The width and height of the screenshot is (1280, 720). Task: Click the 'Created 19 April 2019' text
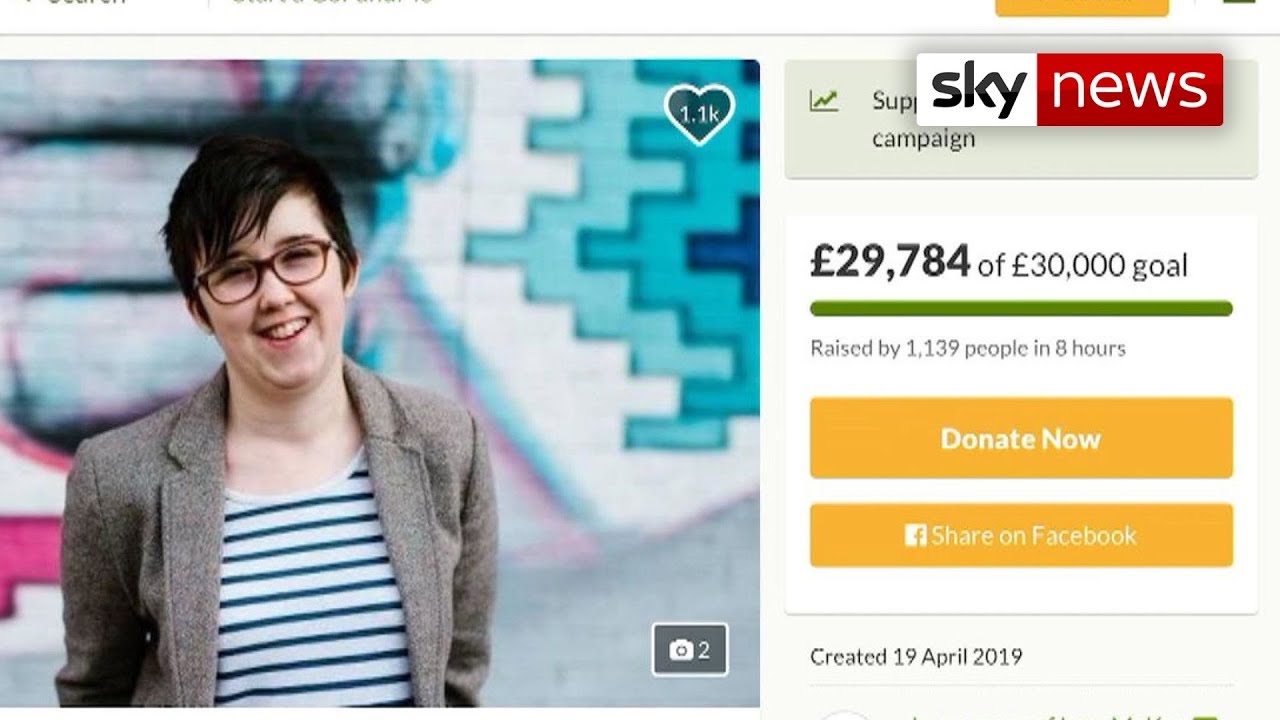(916, 657)
